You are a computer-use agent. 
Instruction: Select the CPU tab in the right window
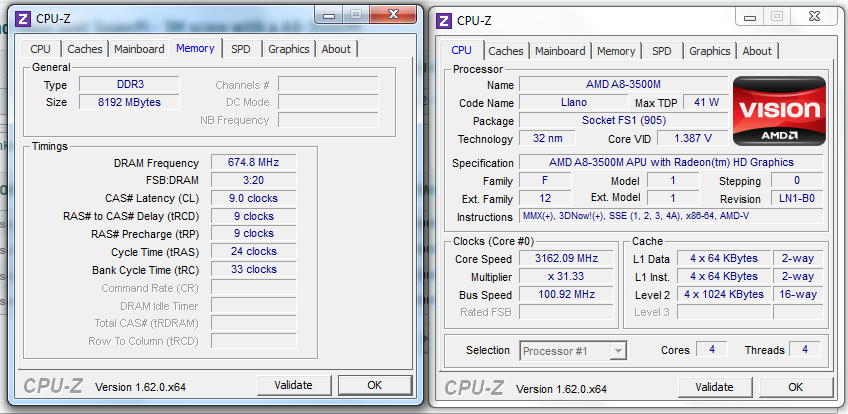click(x=461, y=50)
